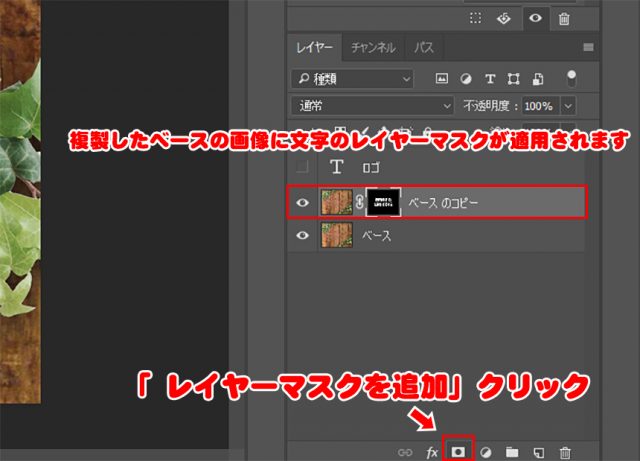Create new fill or adjustment layer icon
The image size is (640, 461).
click(485, 452)
